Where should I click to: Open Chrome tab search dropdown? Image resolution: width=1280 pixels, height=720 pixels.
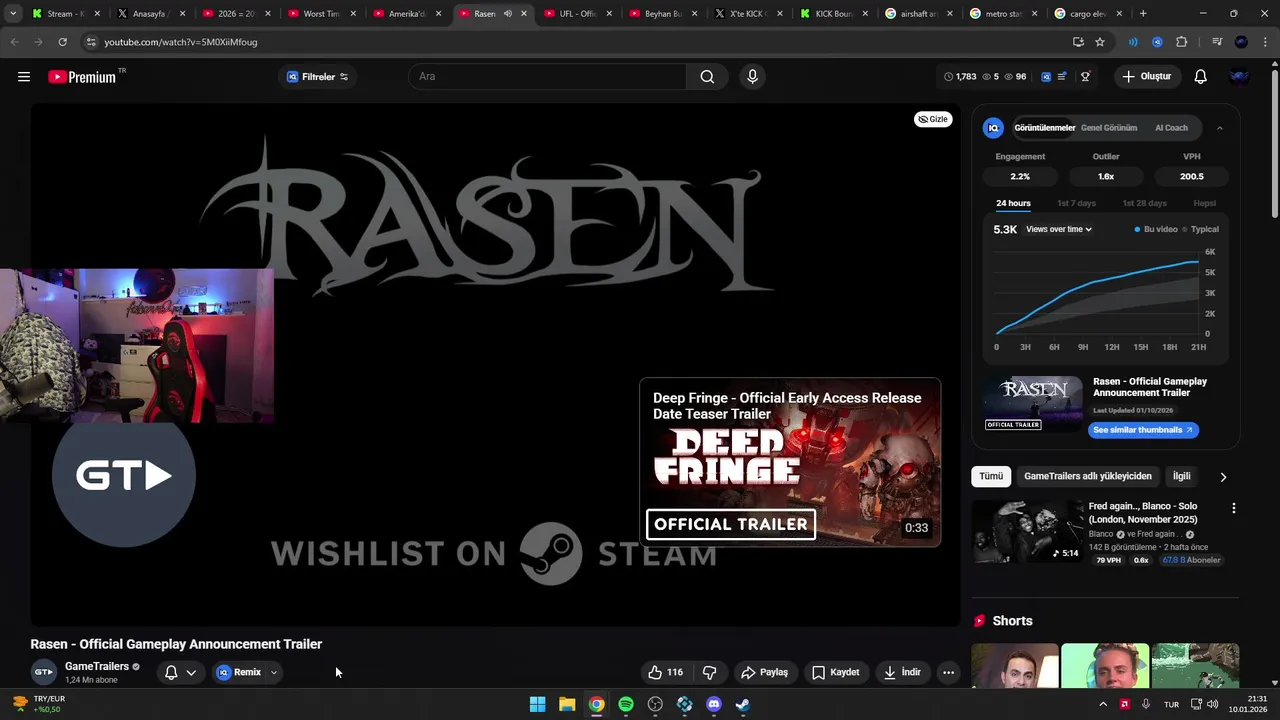(13, 14)
